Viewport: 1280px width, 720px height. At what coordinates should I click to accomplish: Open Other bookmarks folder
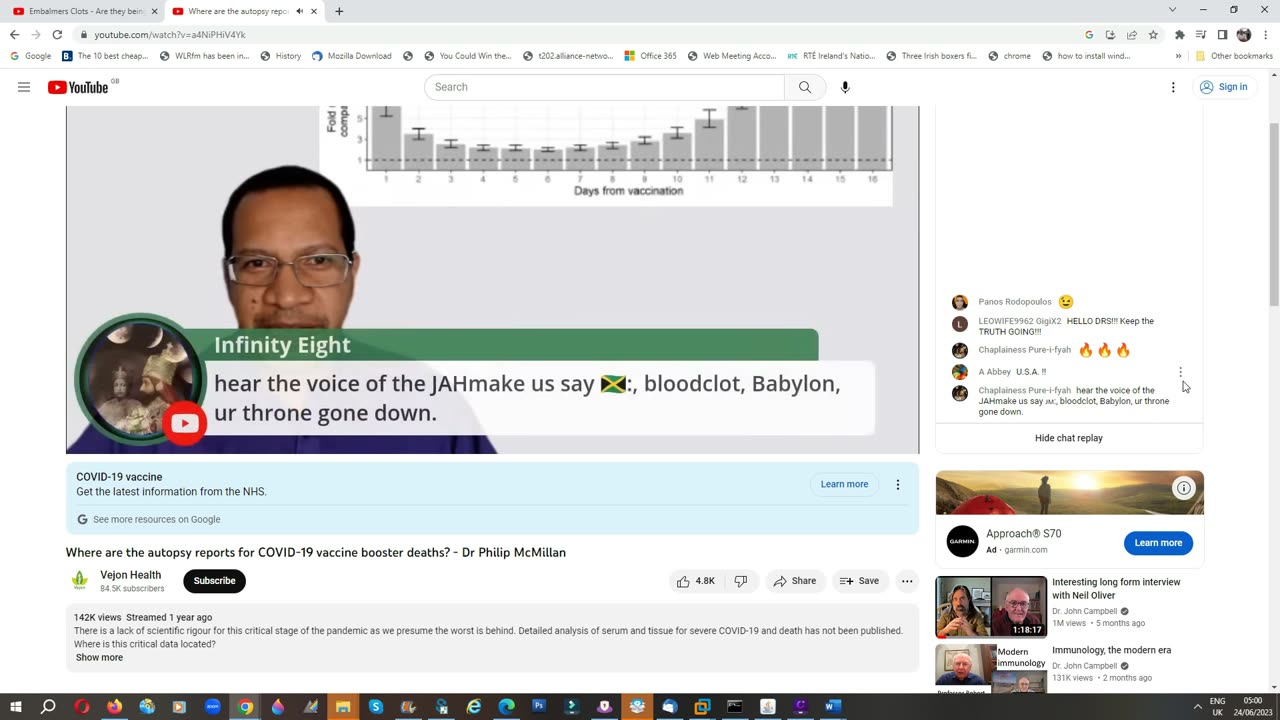point(1234,56)
